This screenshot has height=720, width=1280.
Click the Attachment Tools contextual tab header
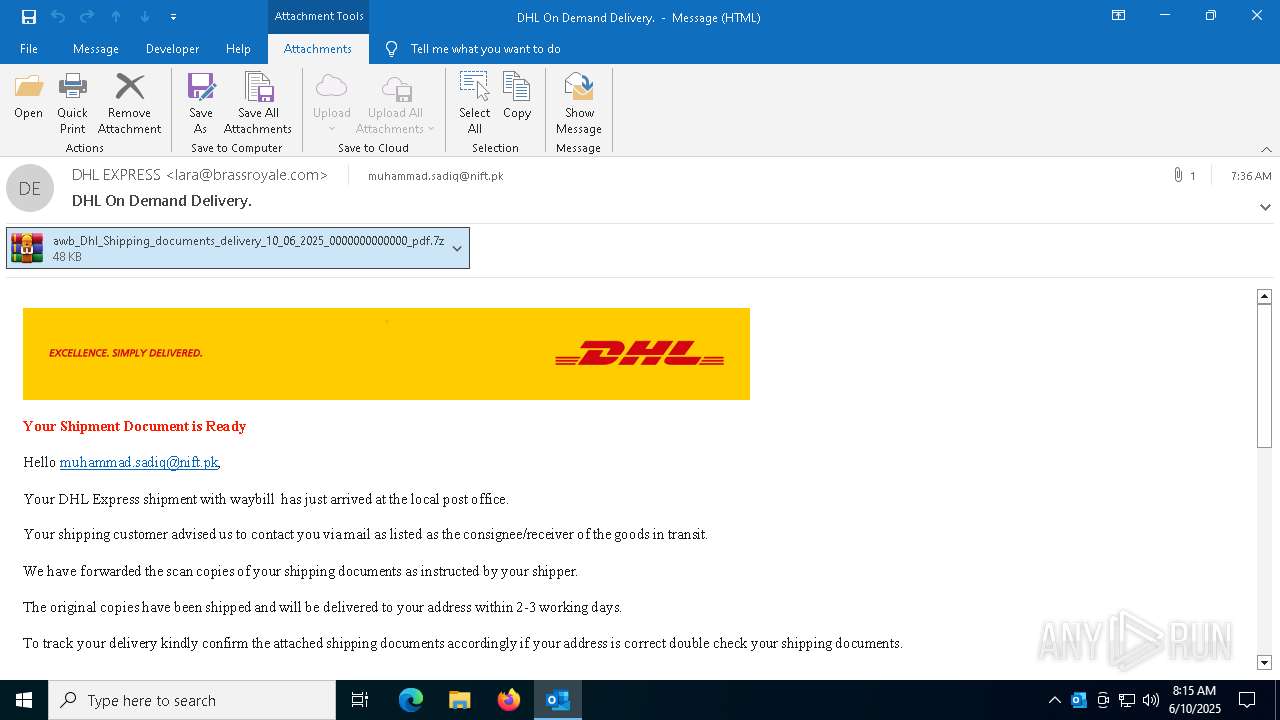[x=319, y=16]
